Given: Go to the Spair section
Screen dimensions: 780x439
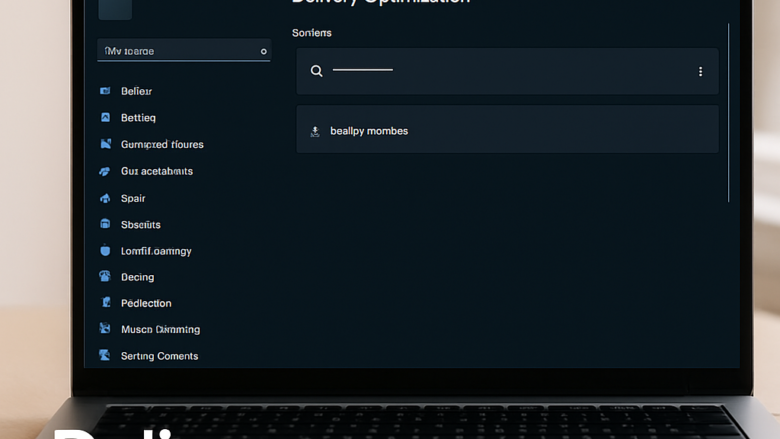Looking at the screenshot, I should point(133,198).
